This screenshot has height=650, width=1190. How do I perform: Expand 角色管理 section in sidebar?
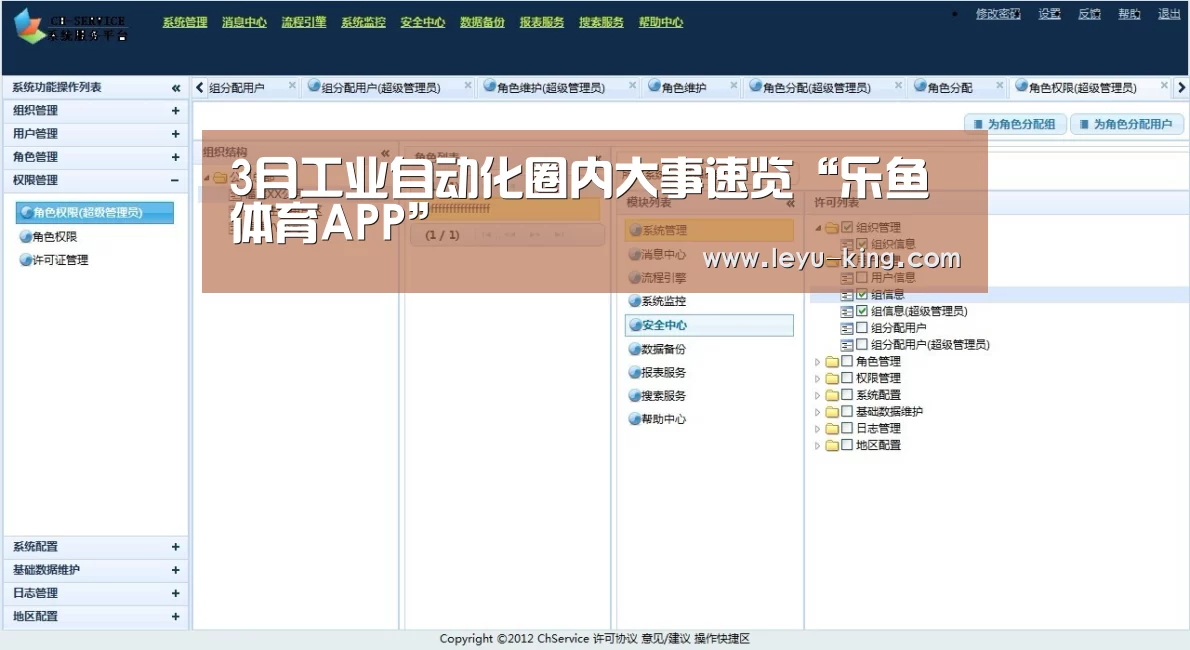point(175,157)
